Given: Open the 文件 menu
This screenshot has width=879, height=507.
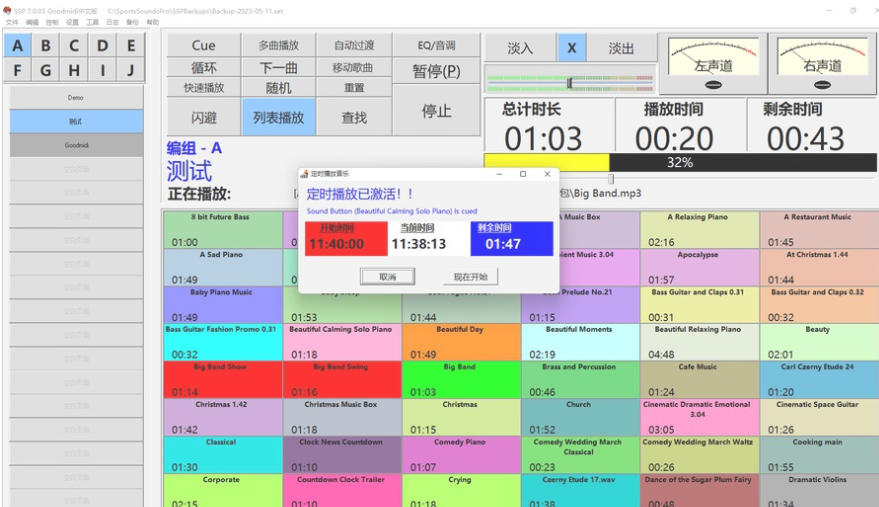Looking at the screenshot, I should click(12, 22).
